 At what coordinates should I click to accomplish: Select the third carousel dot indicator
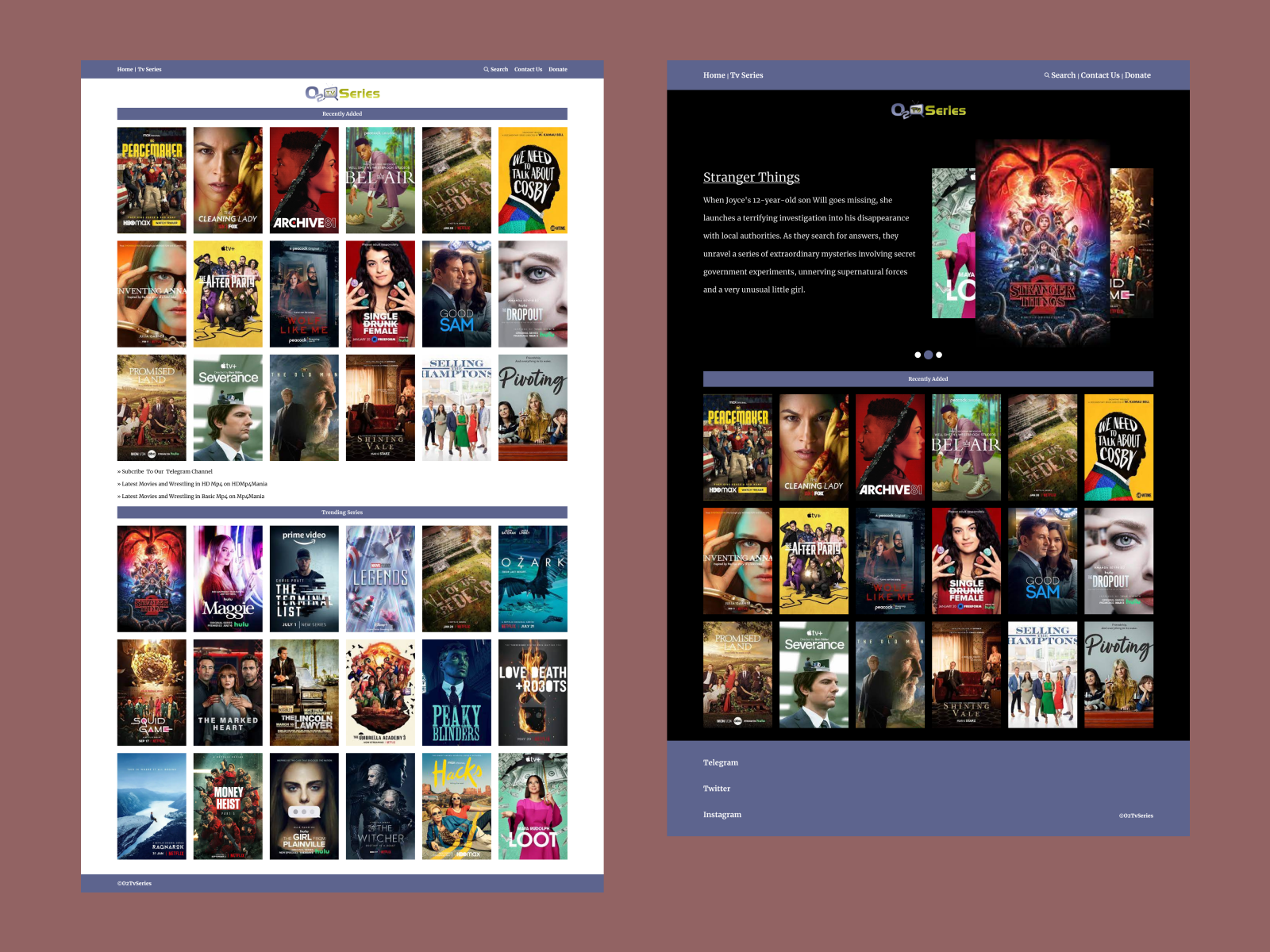[940, 355]
